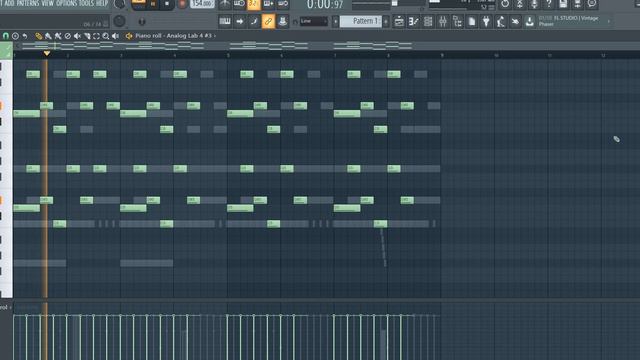Screen dimensions: 640x360
Task: Add a new pattern with plus button
Action: [386, 21]
